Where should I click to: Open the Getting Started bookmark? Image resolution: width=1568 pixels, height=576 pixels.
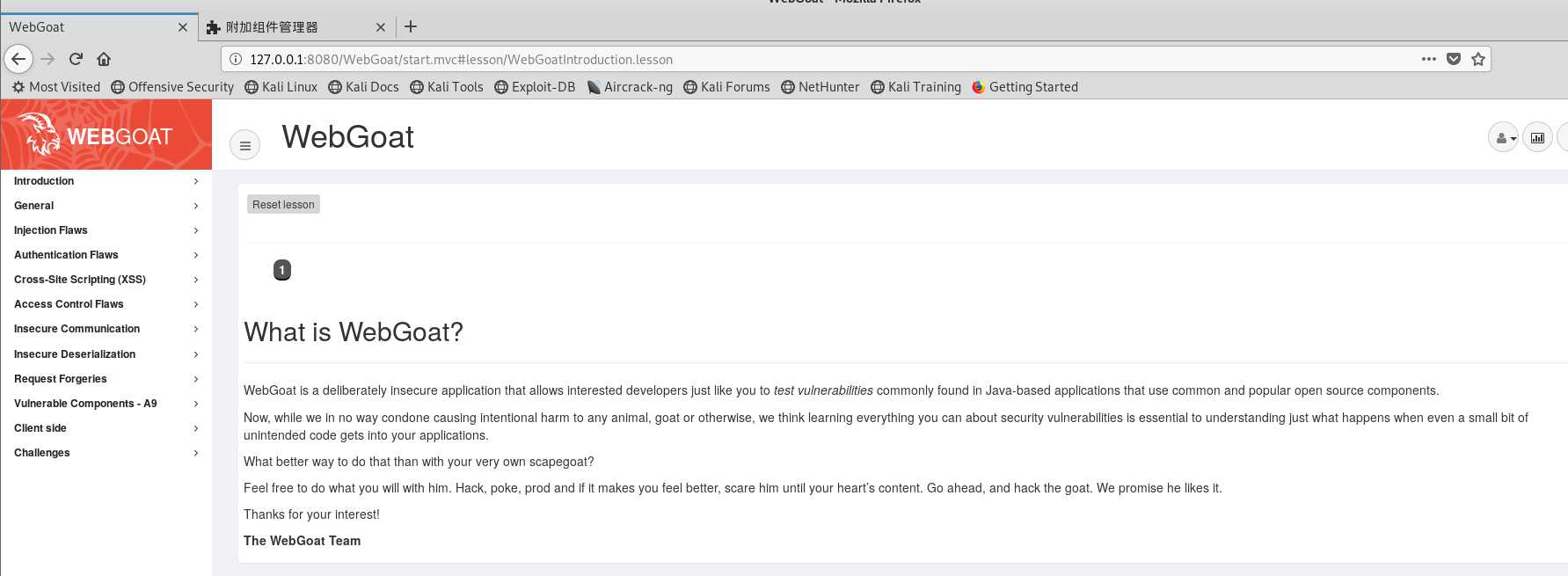pyautogui.click(x=1025, y=87)
